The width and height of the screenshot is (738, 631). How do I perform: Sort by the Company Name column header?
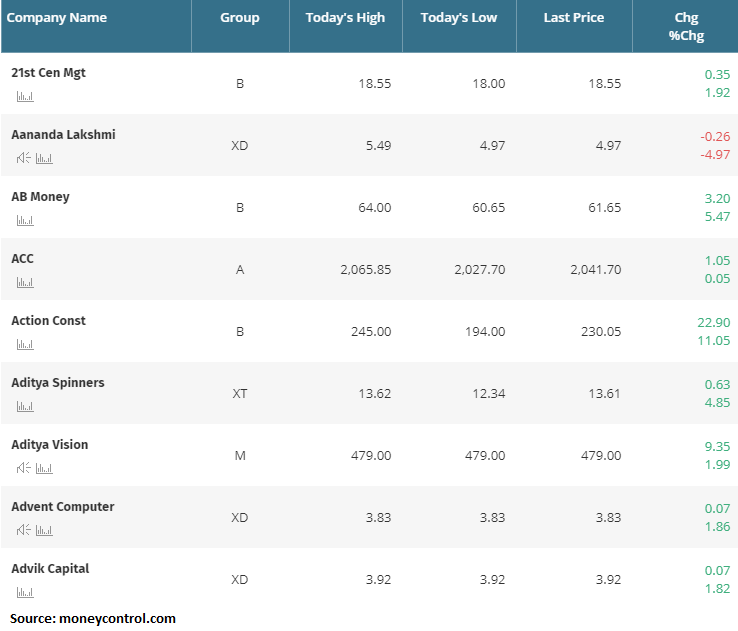[57, 18]
